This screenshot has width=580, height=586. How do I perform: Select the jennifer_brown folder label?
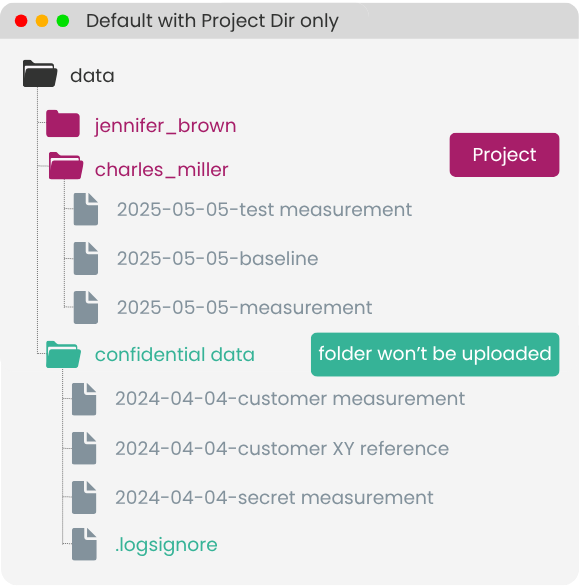pyautogui.click(x=165, y=126)
